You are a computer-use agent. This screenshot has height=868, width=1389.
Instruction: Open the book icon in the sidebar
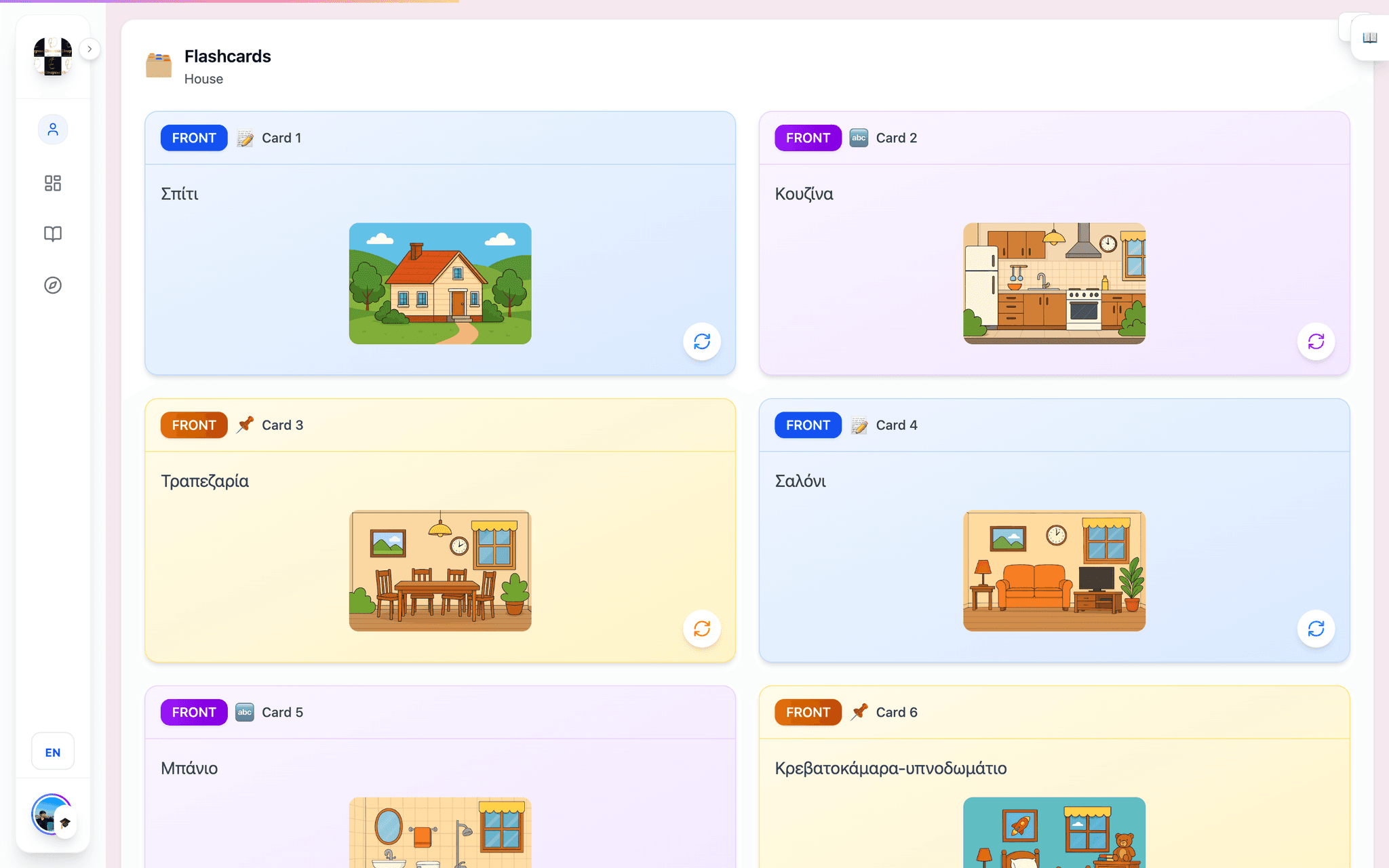tap(53, 234)
